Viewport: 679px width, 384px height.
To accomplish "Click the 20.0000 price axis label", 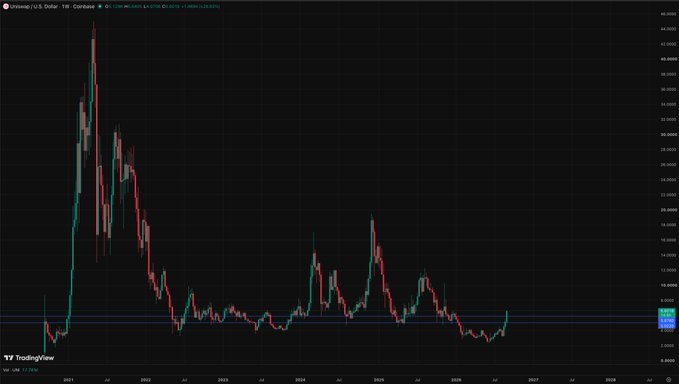I will coord(669,210).
